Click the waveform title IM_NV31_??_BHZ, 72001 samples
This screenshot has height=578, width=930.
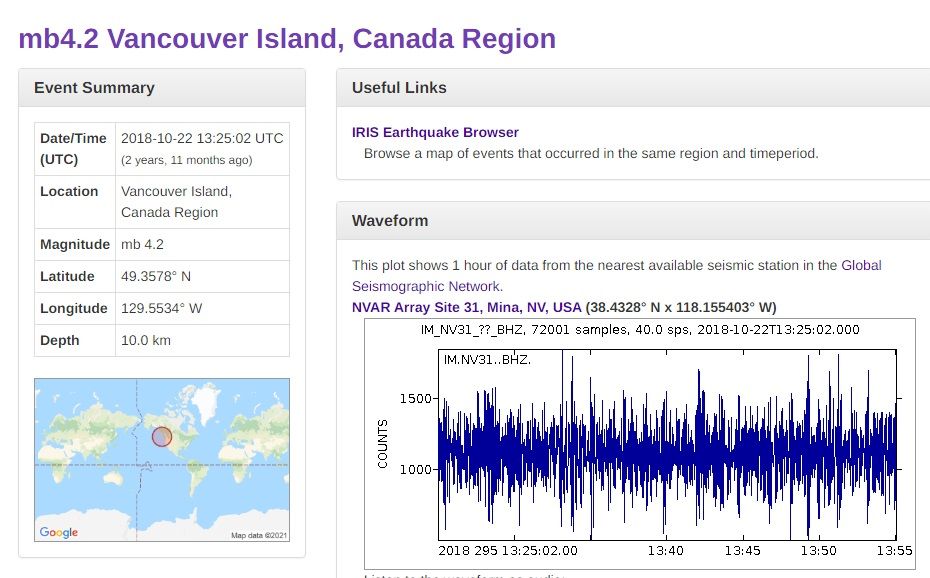(640, 330)
